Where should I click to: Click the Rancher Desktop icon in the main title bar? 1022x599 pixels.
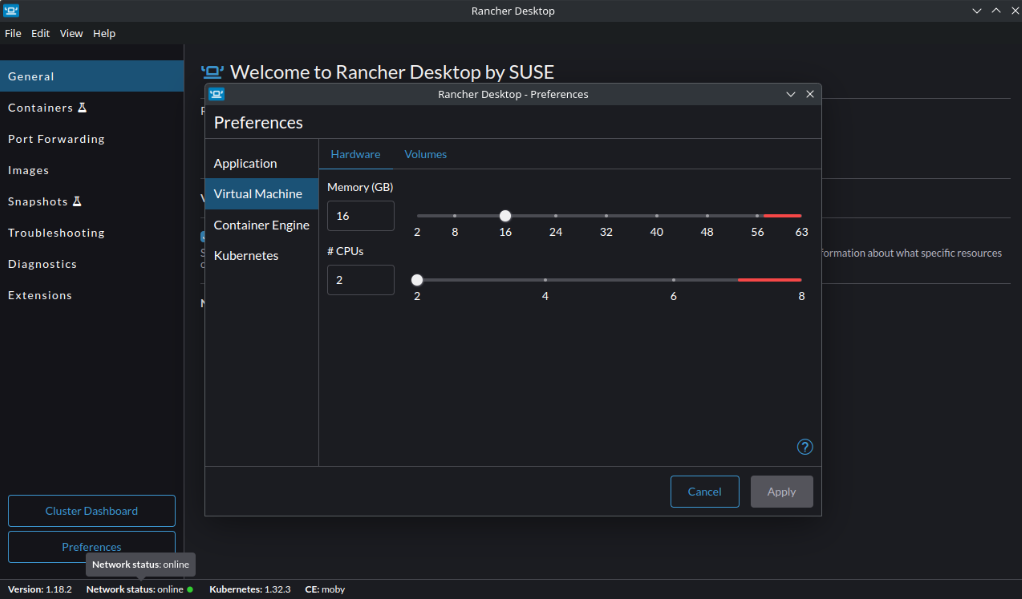point(10,10)
